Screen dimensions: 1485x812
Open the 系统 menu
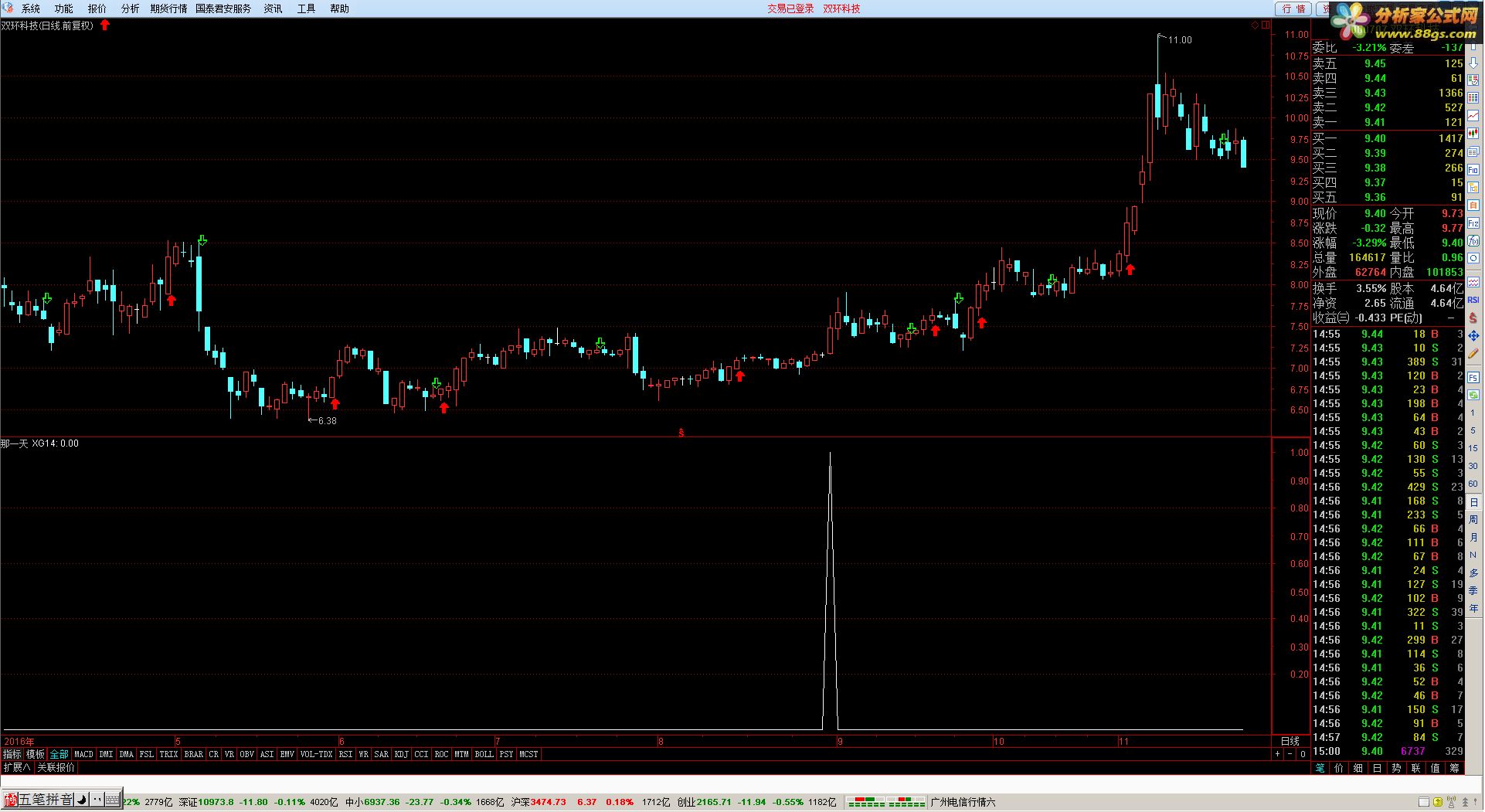[x=31, y=8]
